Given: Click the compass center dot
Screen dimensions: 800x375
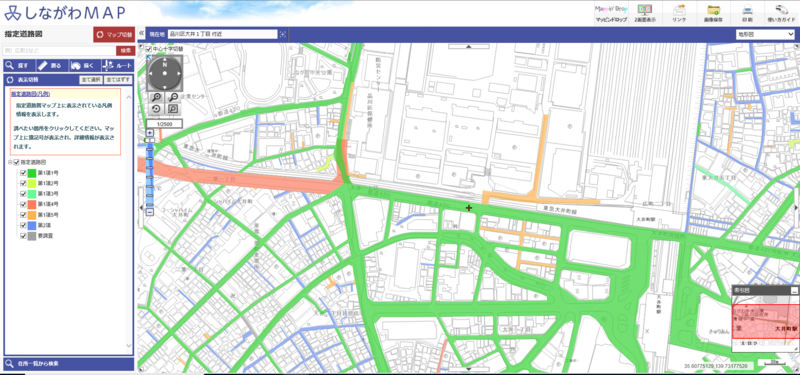Looking at the screenshot, I should [165, 74].
